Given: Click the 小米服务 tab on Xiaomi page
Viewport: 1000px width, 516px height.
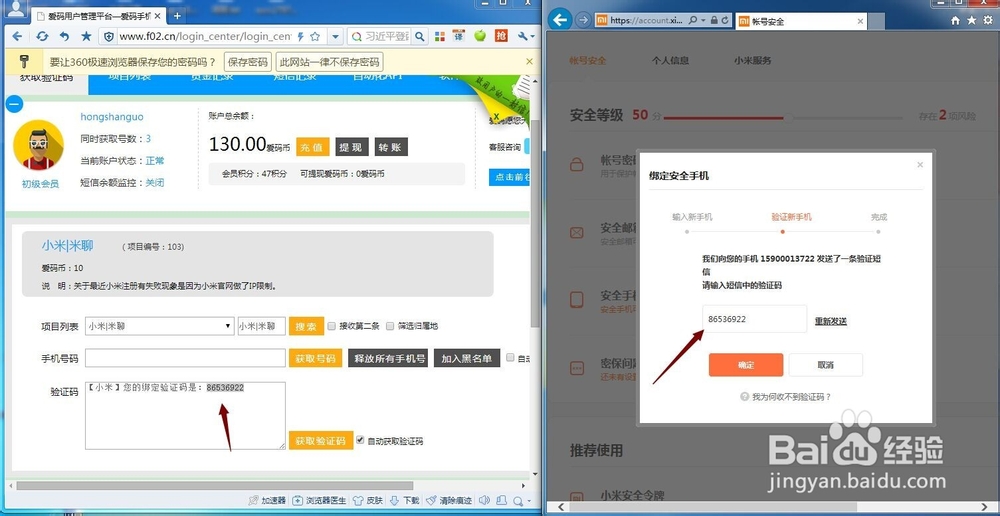Looking at the screenshot, I should click(x=753, y=61).
